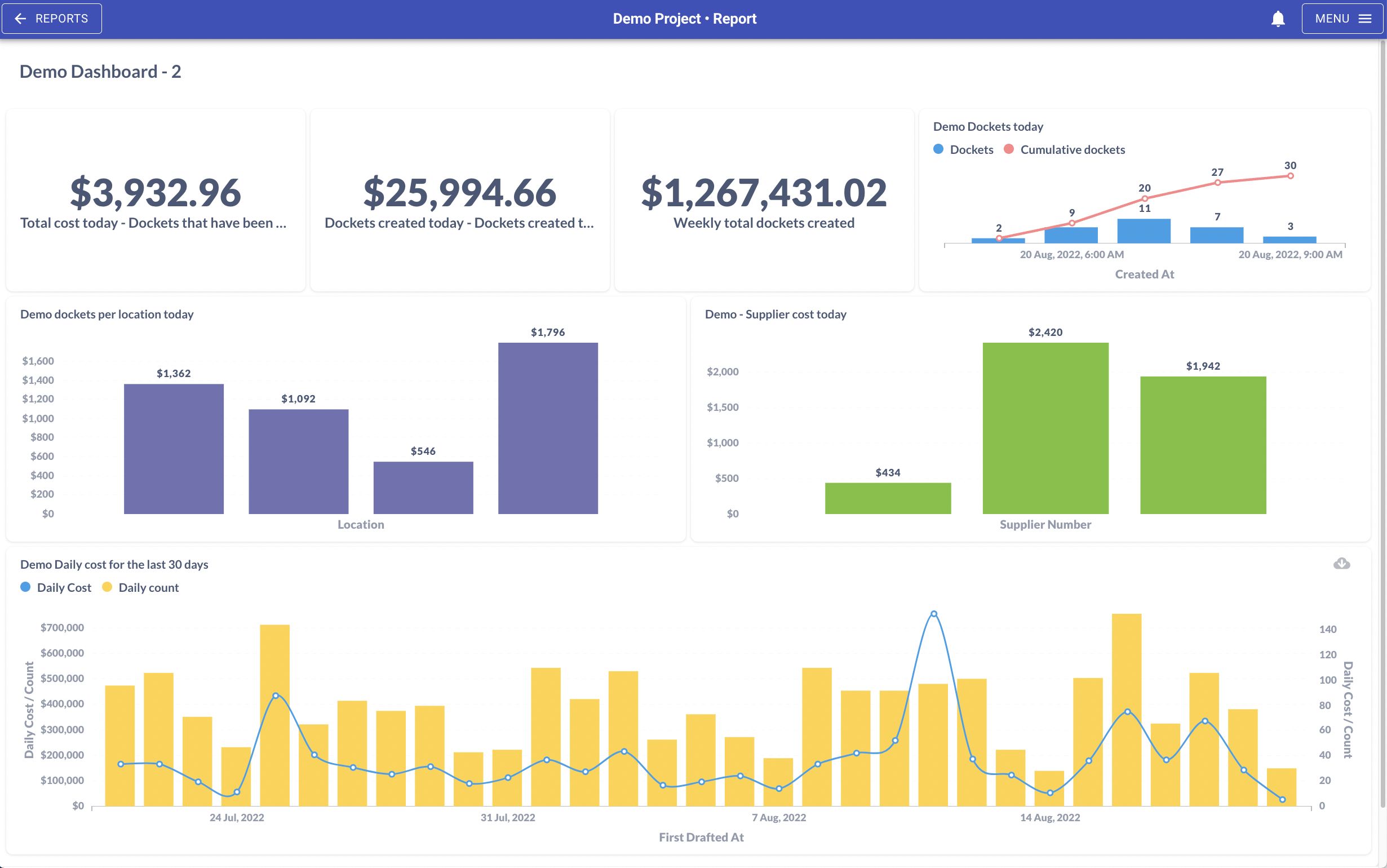Viewport: 1387px width, 868px height.
Task: Click the peak point on Daily Cost line
Action: click(x=934, y=614)
